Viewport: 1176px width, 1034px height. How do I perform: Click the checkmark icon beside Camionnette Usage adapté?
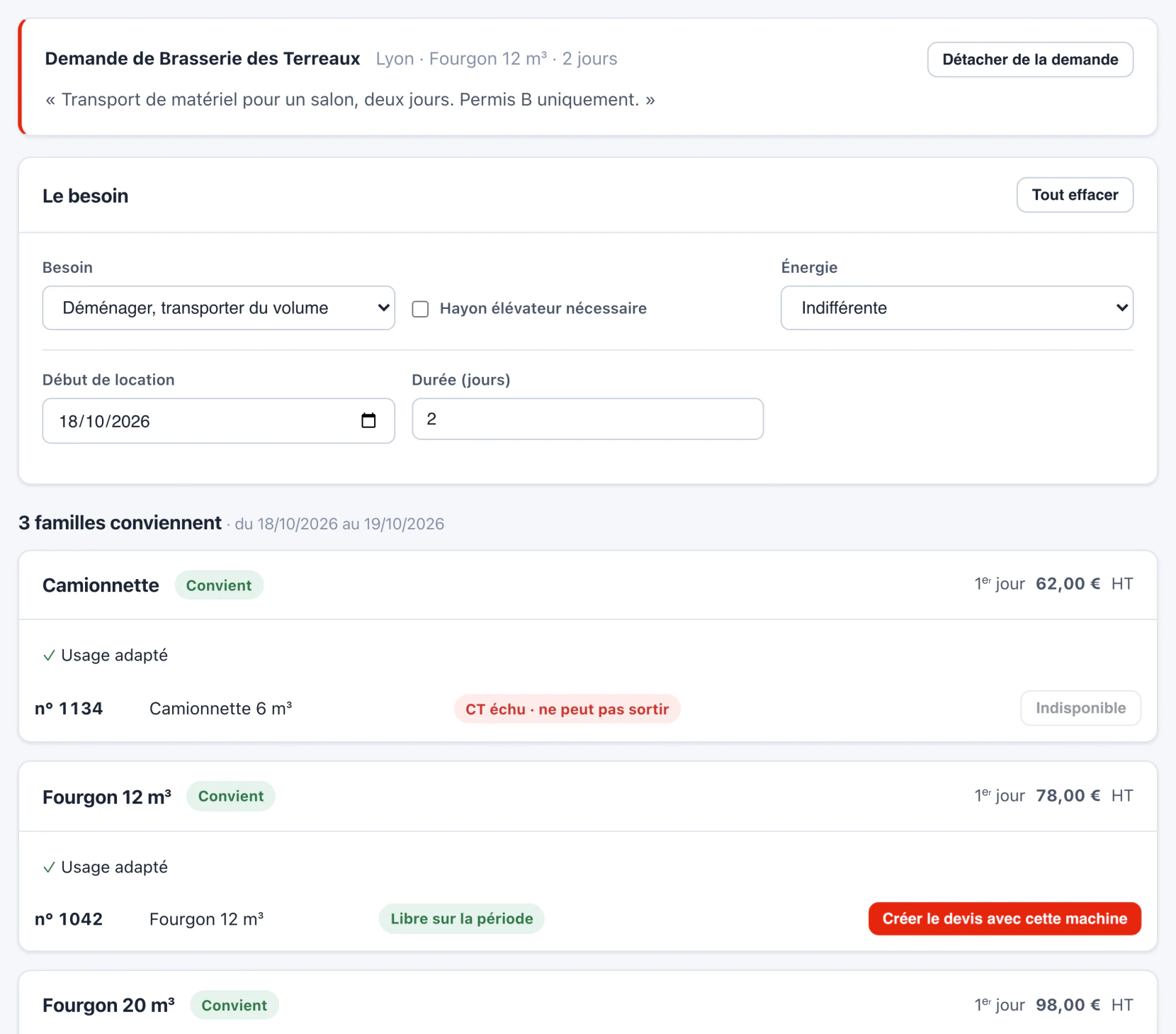[x=49, y=656]
